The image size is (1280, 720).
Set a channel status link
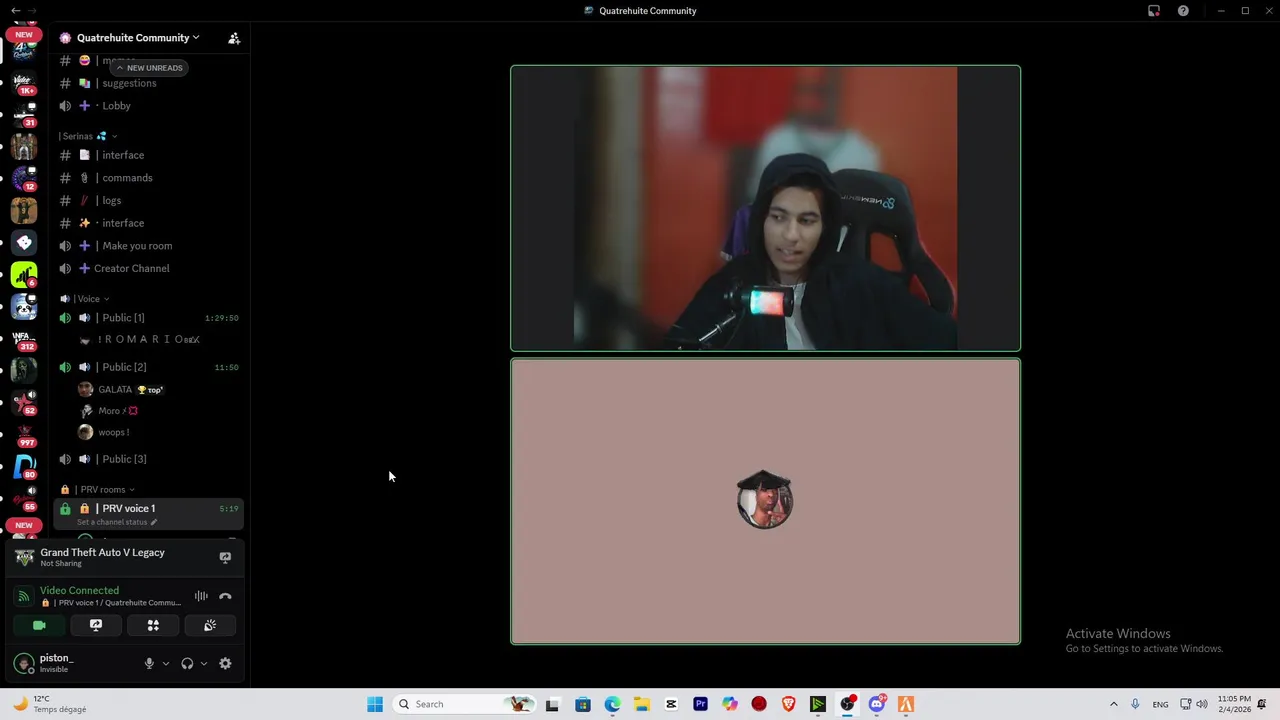(117, 522)
